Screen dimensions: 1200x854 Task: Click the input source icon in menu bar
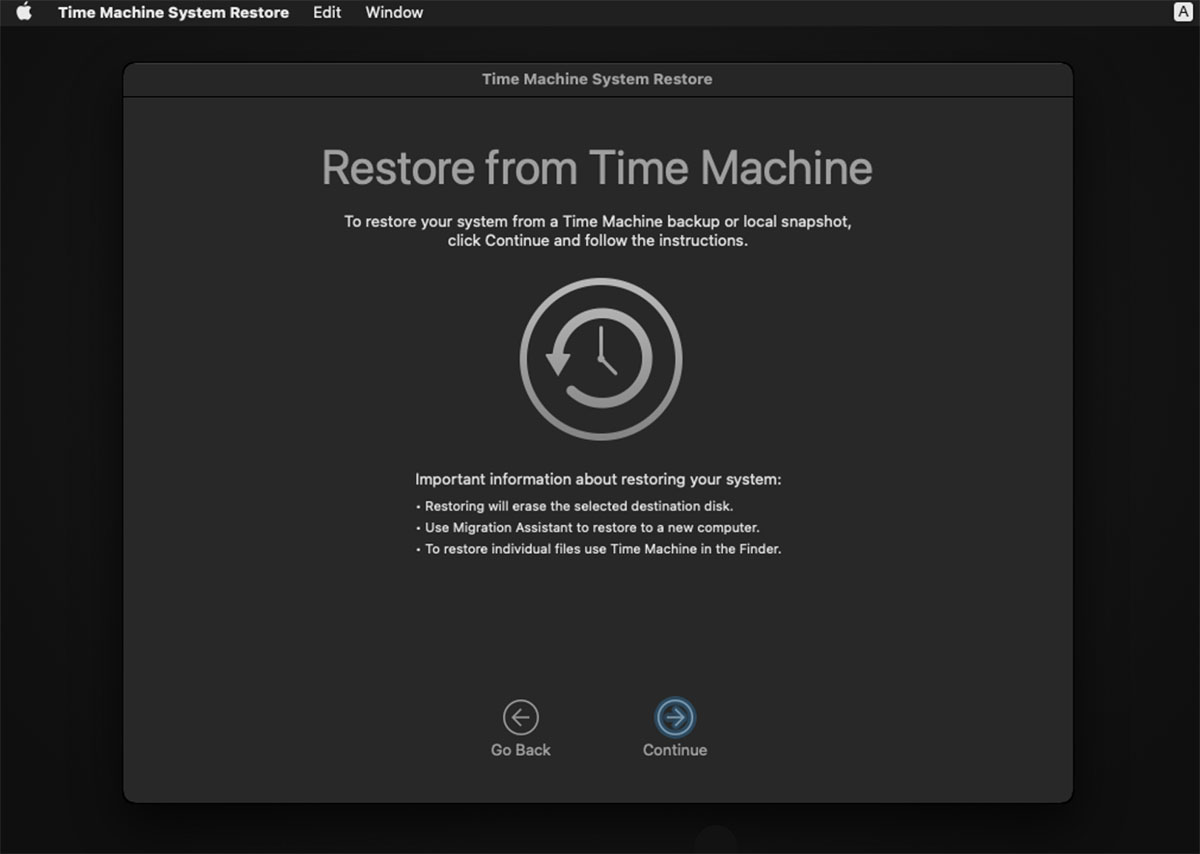coord(1184,12)
